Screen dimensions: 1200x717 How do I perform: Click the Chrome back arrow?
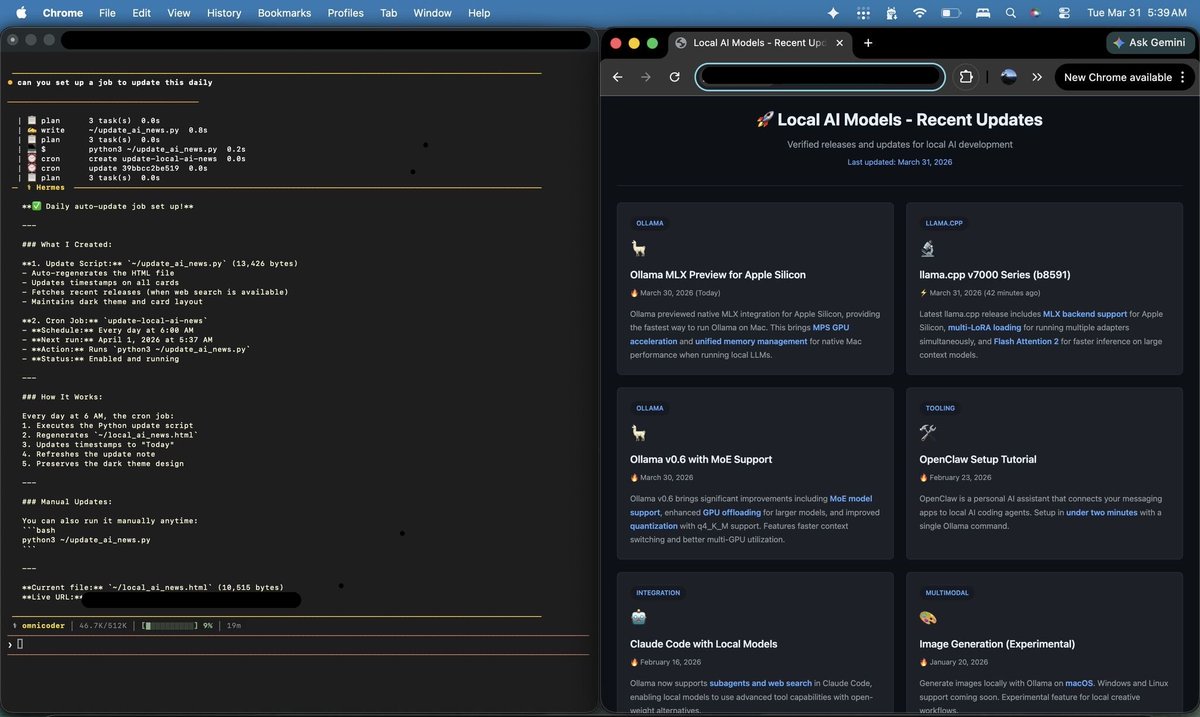click(x=618, y=77)
